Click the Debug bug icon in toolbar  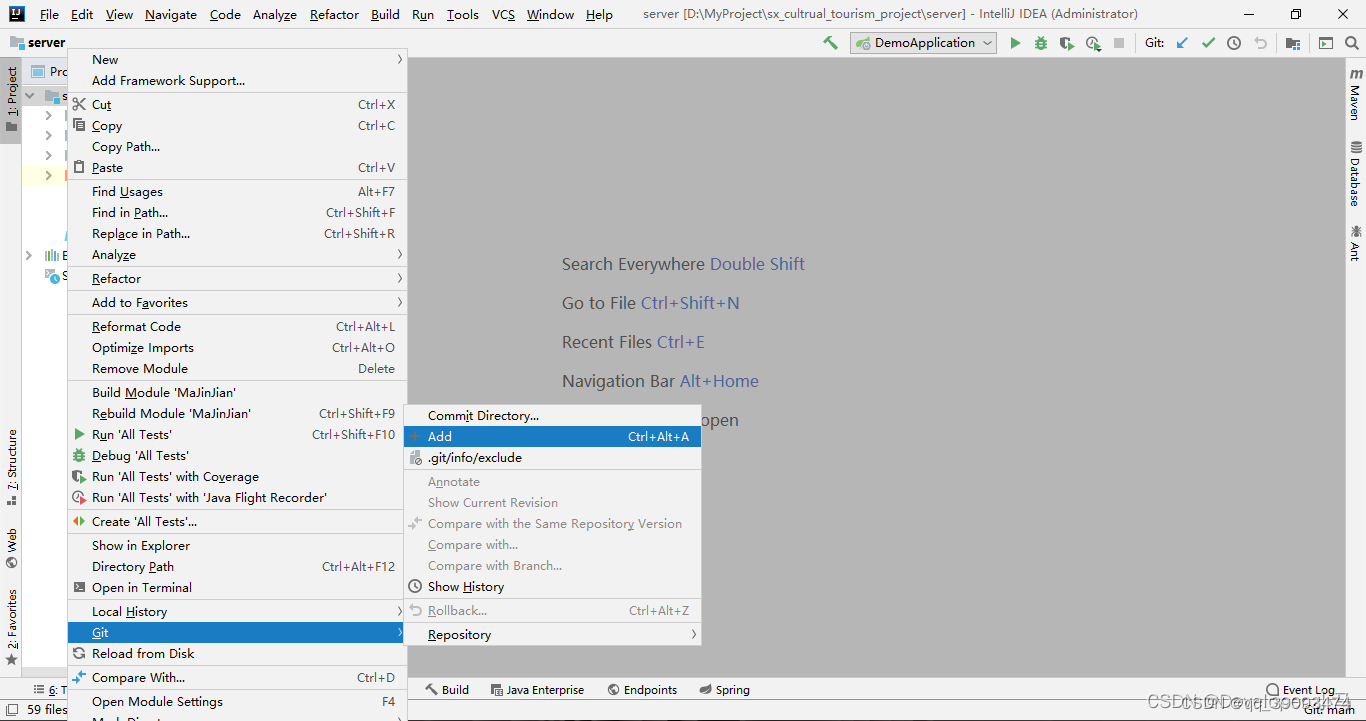(x=1041, y=43)
